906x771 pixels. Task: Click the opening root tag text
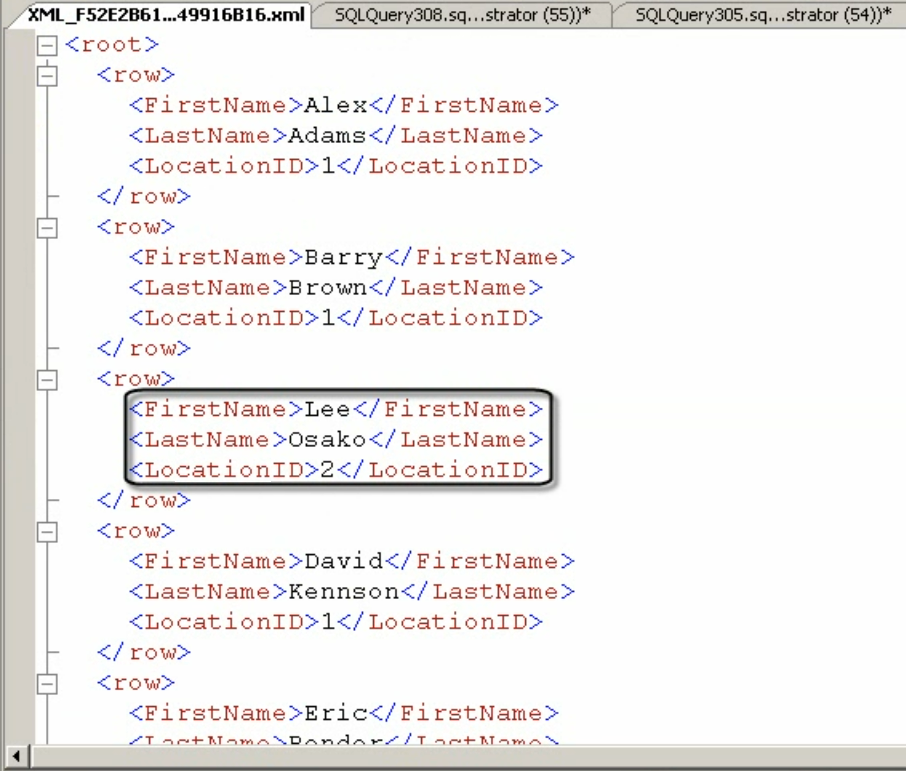112,45
